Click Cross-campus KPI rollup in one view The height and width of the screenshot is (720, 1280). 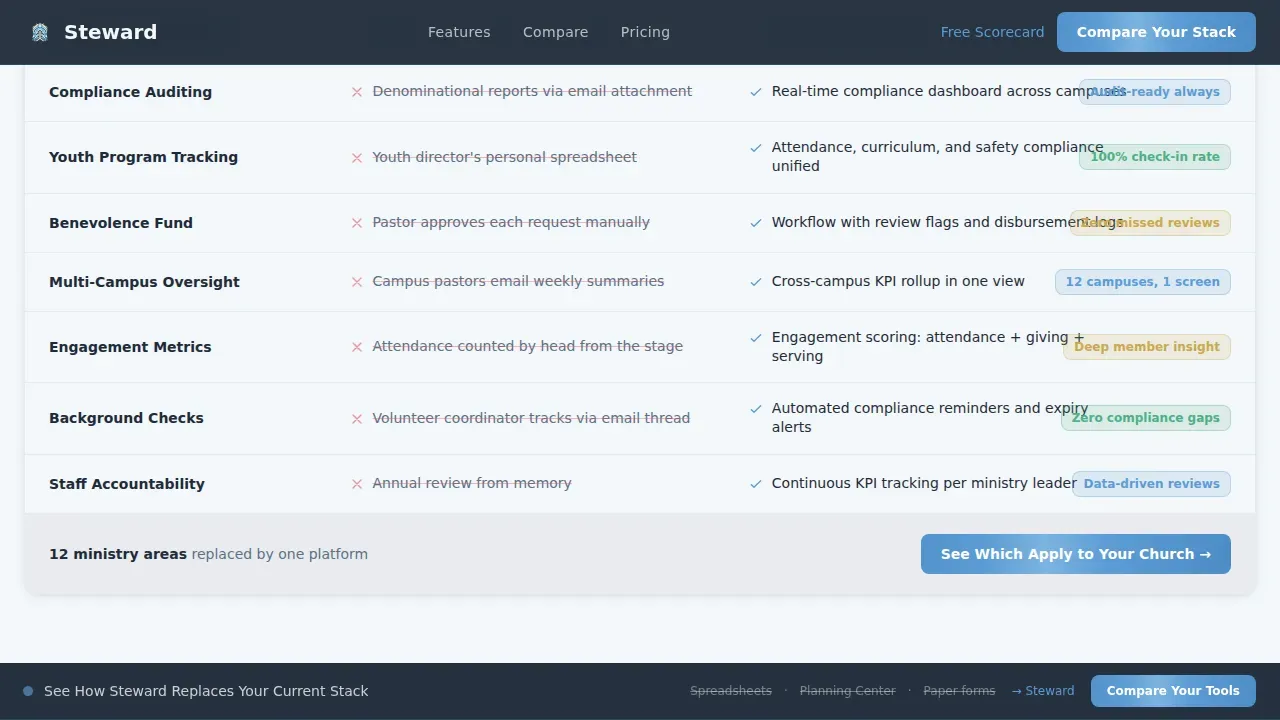click(x=898, y=281)
